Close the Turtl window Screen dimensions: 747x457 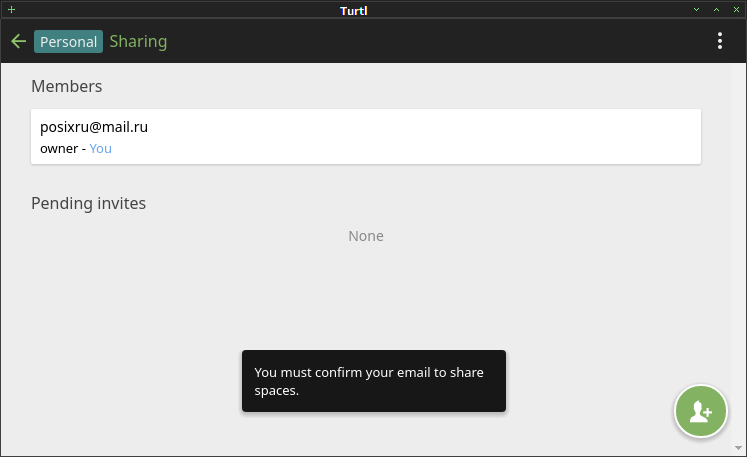(736, 10)
